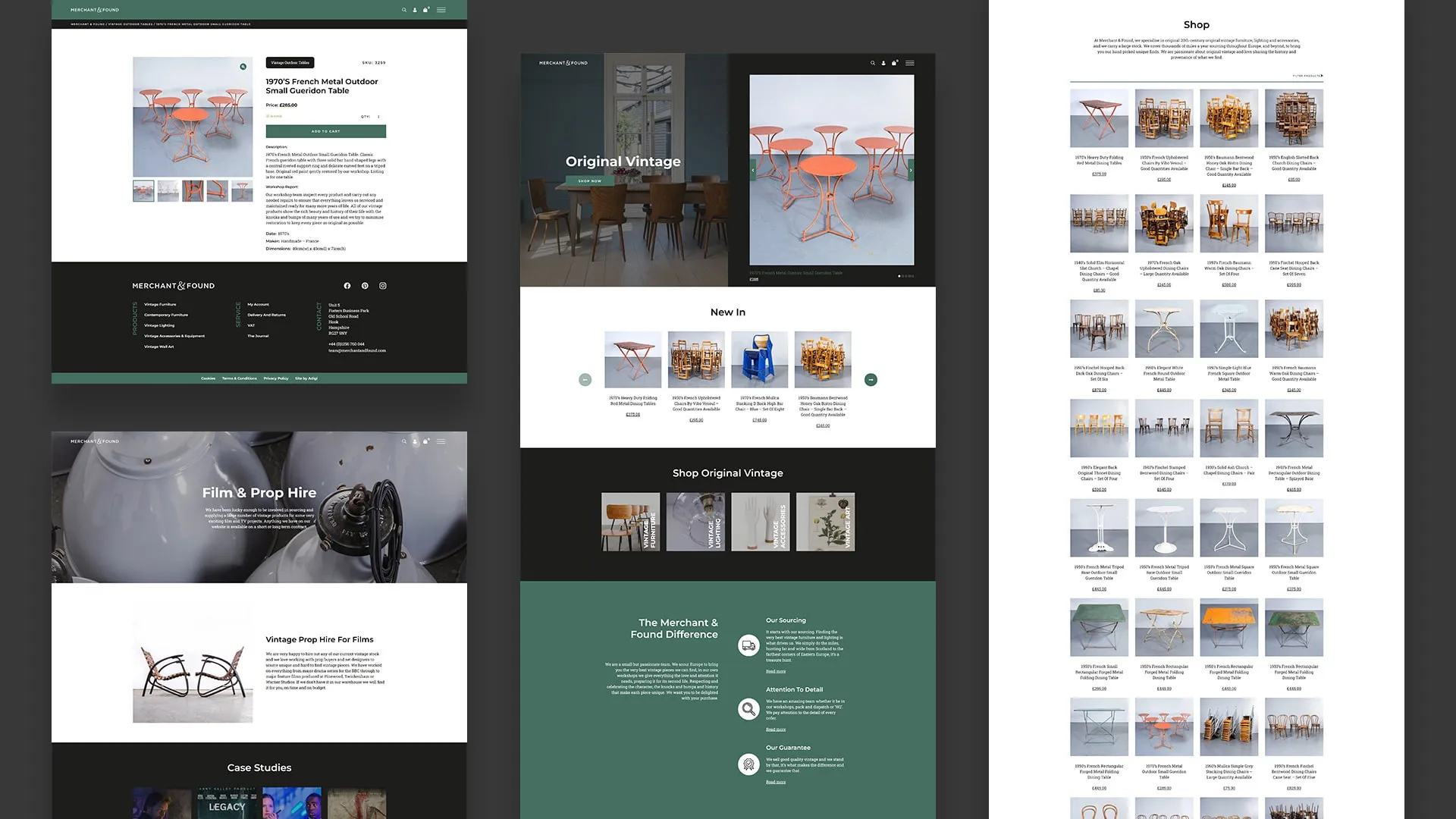Image resolution: width=1456 pixels, height=819 pixels.
Task: Click Attention To Detail magnifier icon
Action: click(x=748, y=709)
